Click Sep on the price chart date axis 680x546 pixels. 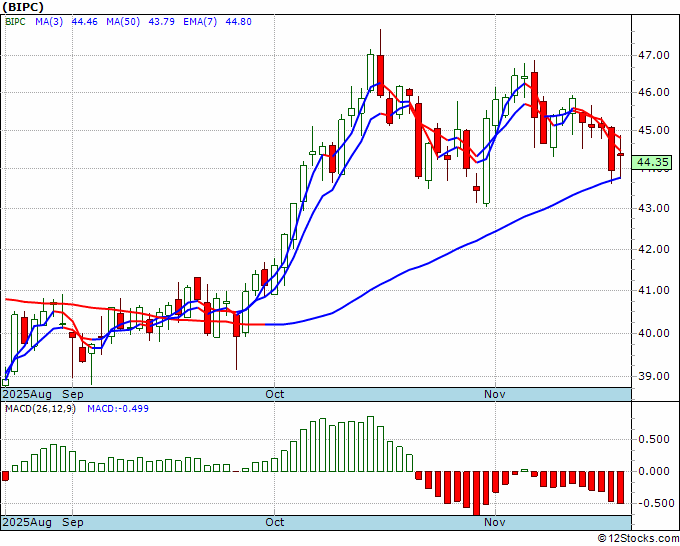pos(73,394)
